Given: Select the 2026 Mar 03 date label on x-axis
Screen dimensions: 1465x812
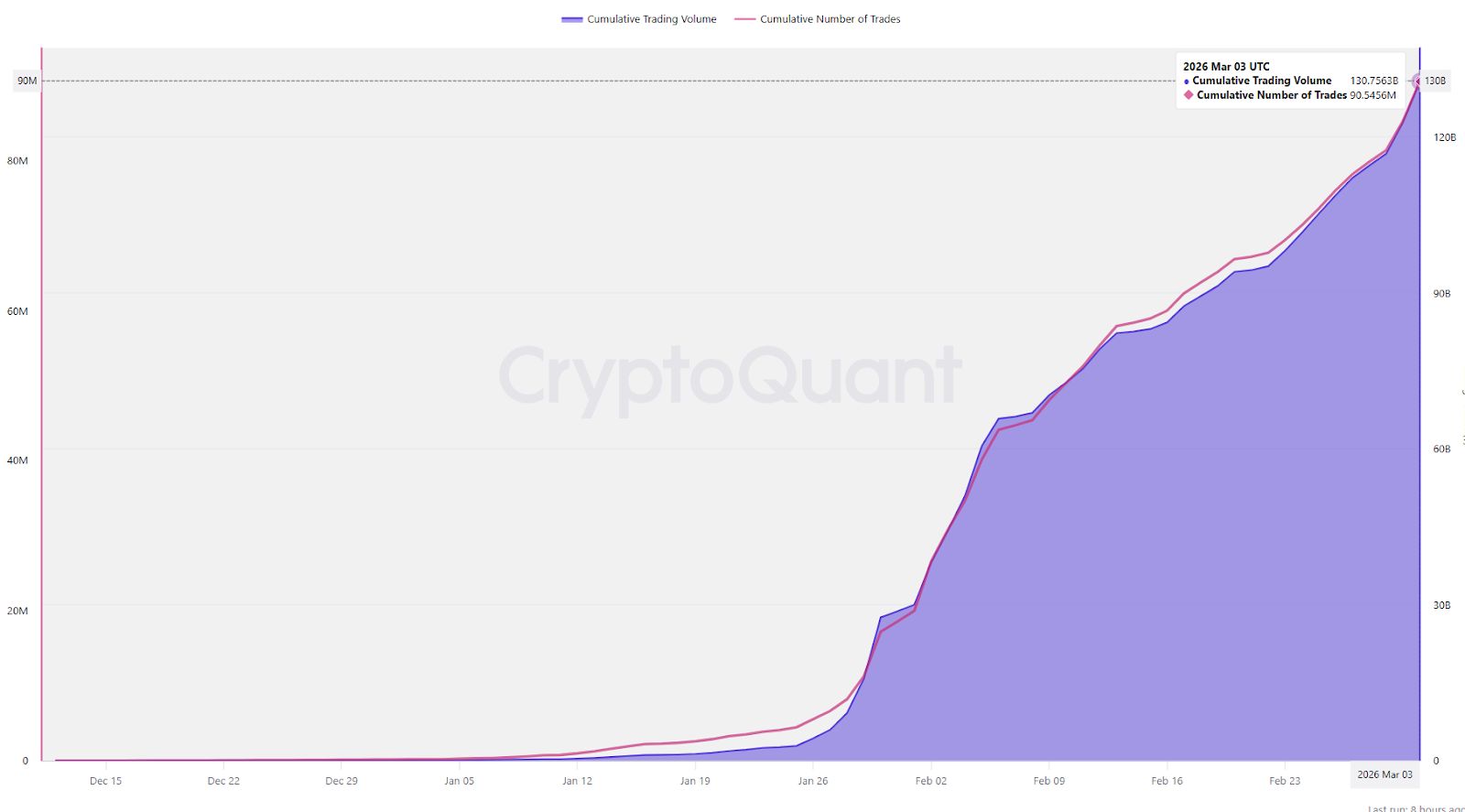Looking at the screenshot, I should pos(1384,774).
